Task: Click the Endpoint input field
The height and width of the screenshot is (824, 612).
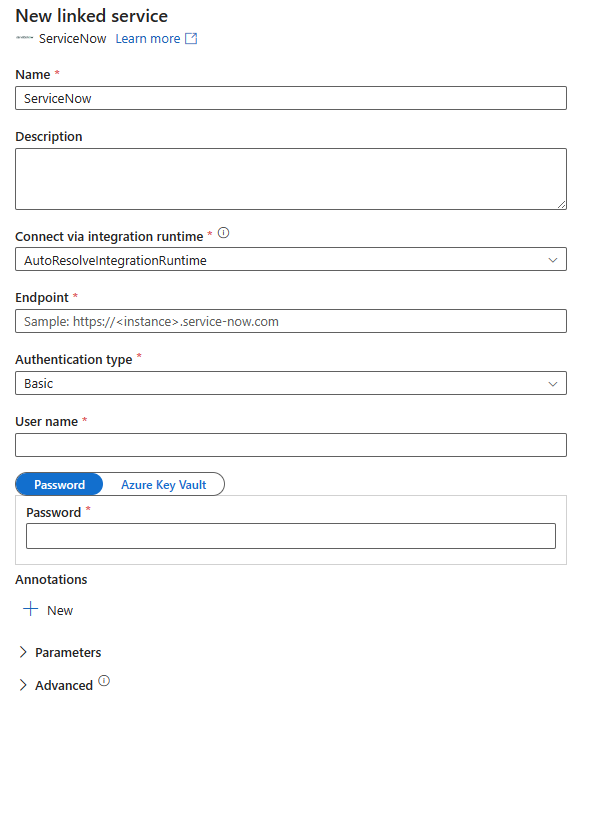Action: (x=290, y=320)
